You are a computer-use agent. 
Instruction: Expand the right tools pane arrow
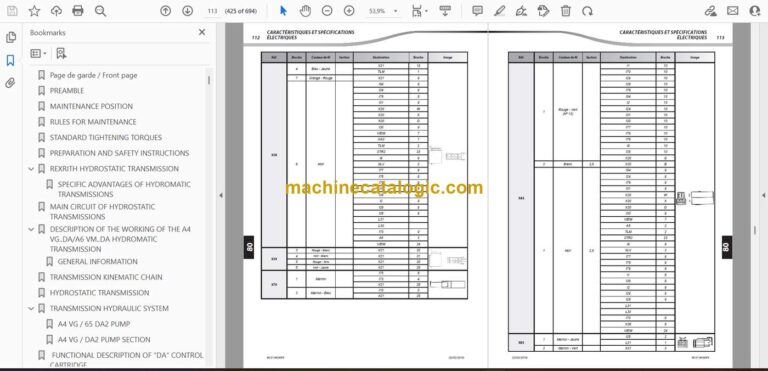coord(763,195)
